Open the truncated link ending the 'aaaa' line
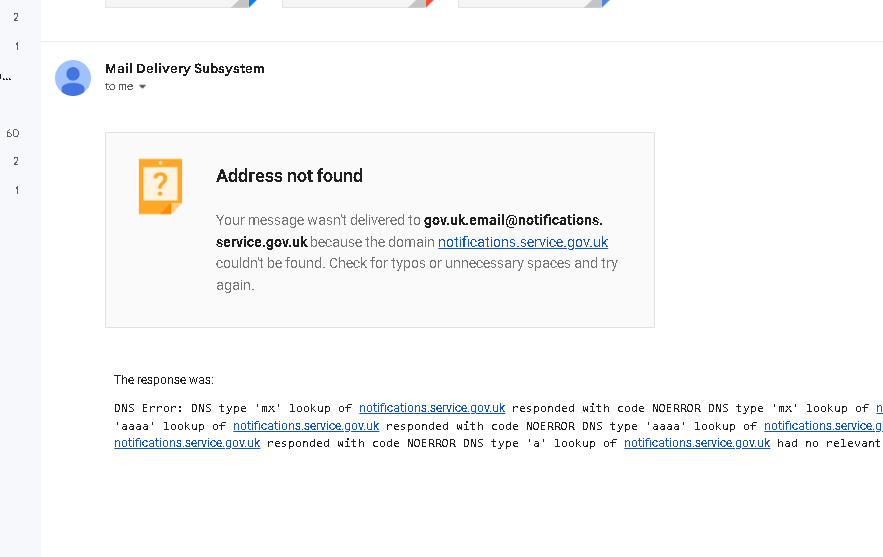 point(823,426)
